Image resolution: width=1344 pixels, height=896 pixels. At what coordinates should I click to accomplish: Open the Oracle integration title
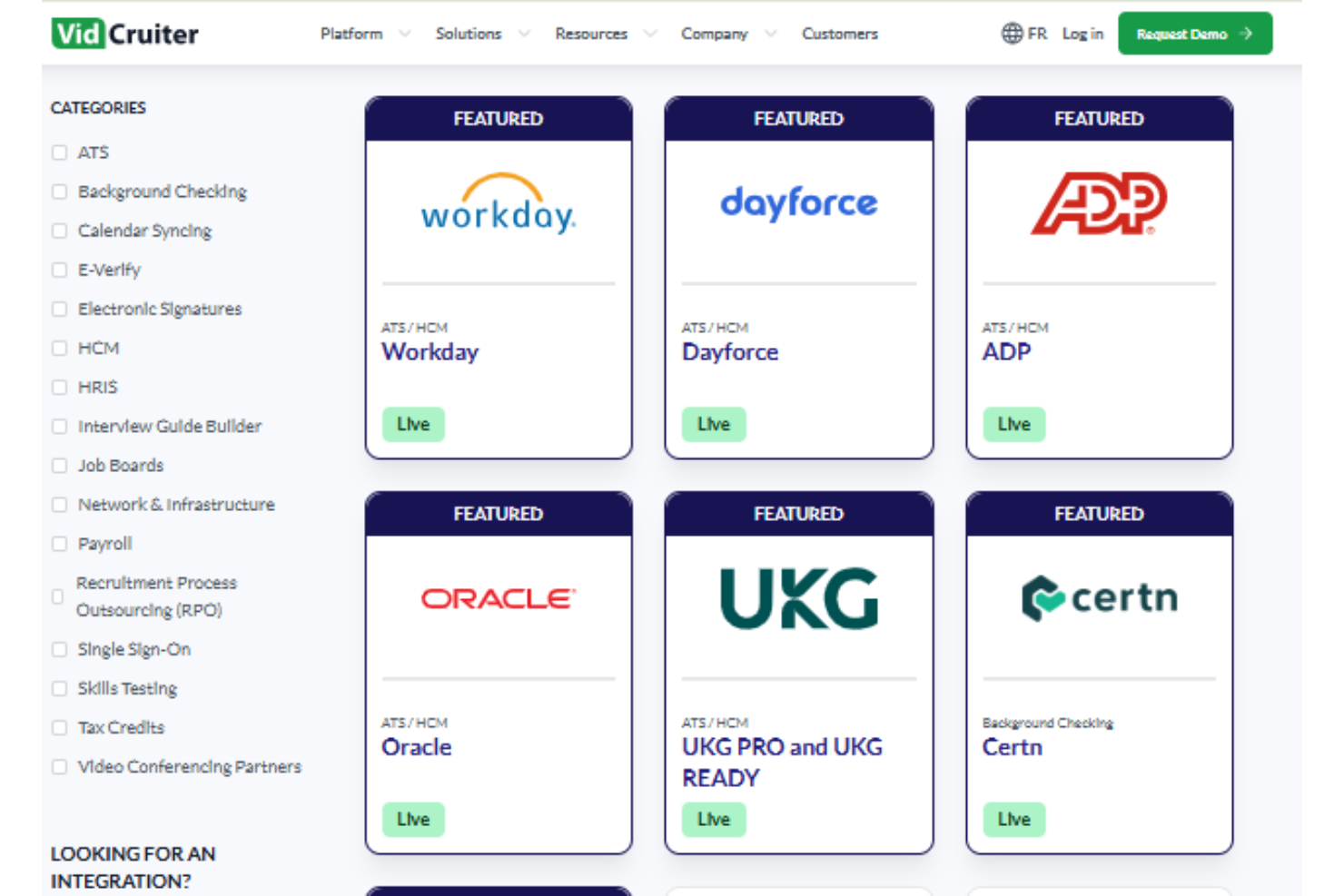pyautogui.click(x=416, y=747)
